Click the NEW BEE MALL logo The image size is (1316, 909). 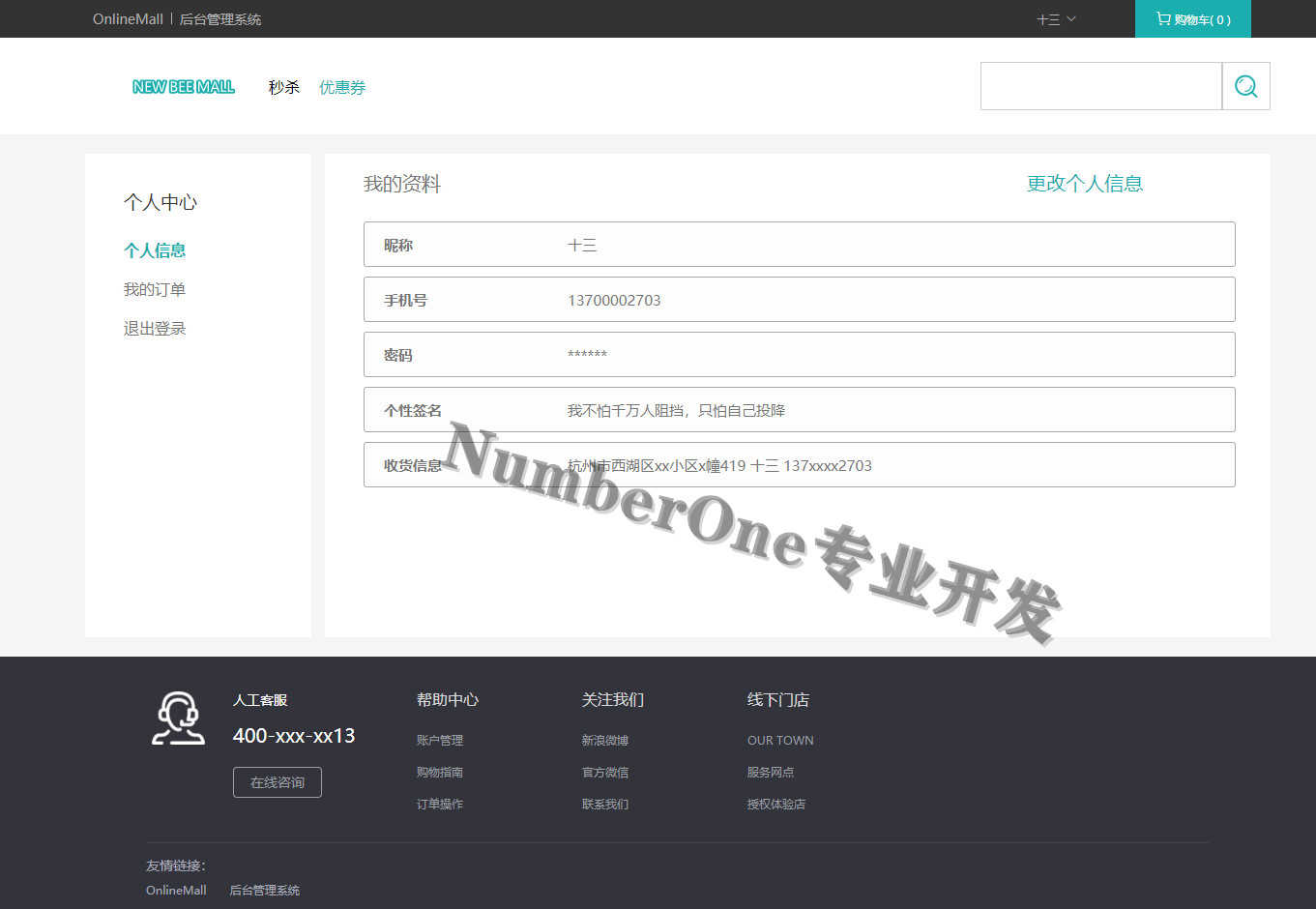point(184,87)
